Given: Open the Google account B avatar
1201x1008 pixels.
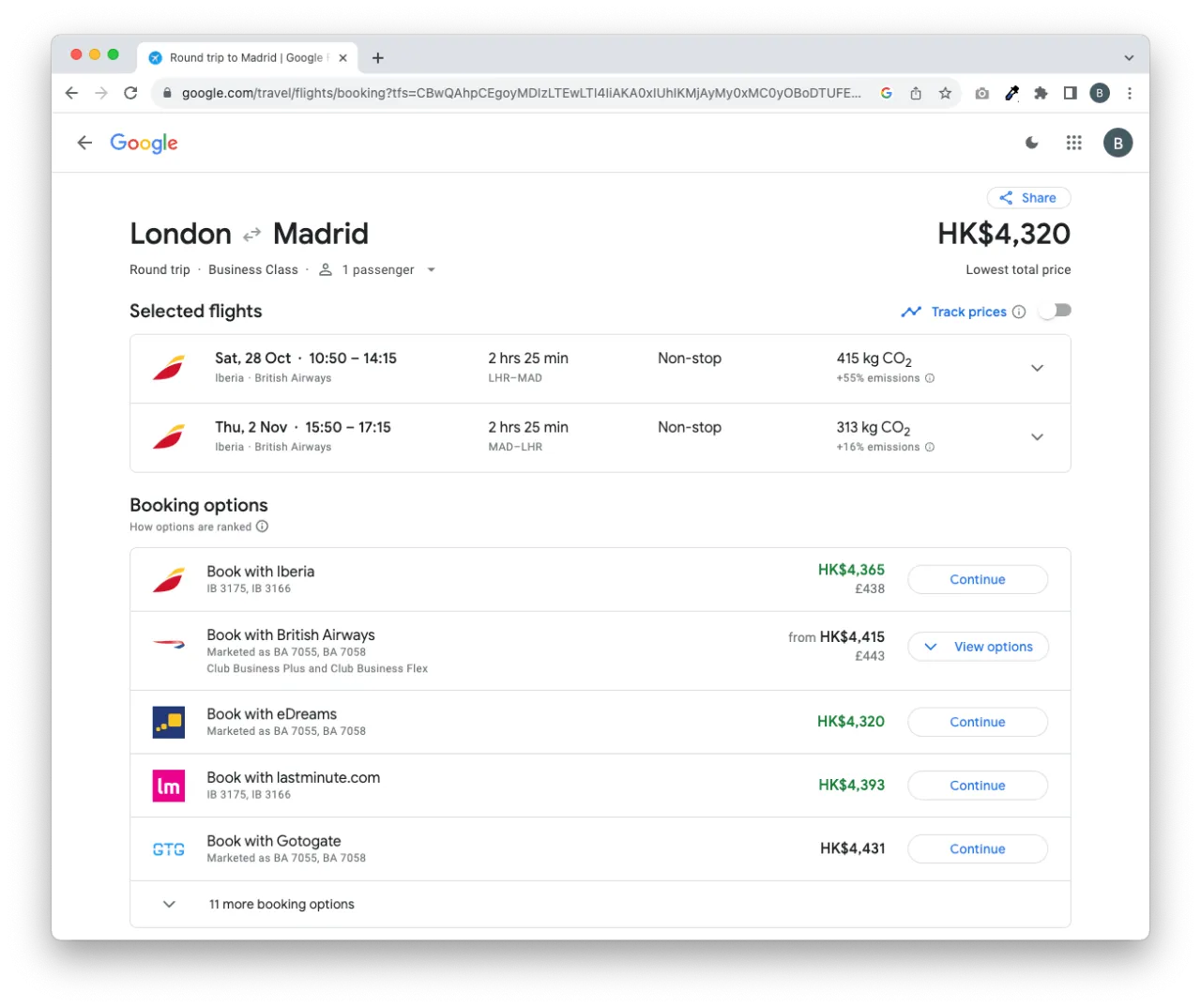Looking at the screenshot, I should click(1117, 143).
